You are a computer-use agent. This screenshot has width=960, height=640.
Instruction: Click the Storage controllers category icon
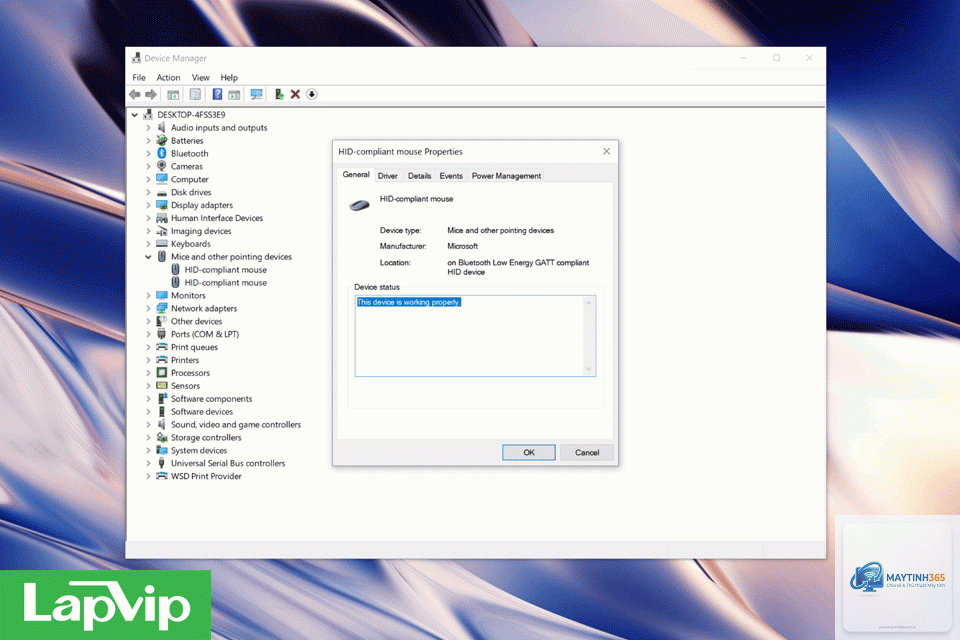click(x=162, y=437)
